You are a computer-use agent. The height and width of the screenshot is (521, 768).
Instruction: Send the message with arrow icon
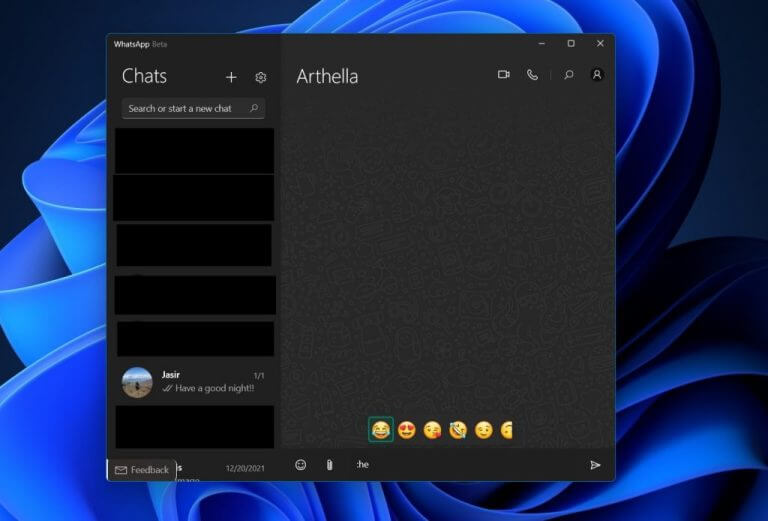click(595, 465)
